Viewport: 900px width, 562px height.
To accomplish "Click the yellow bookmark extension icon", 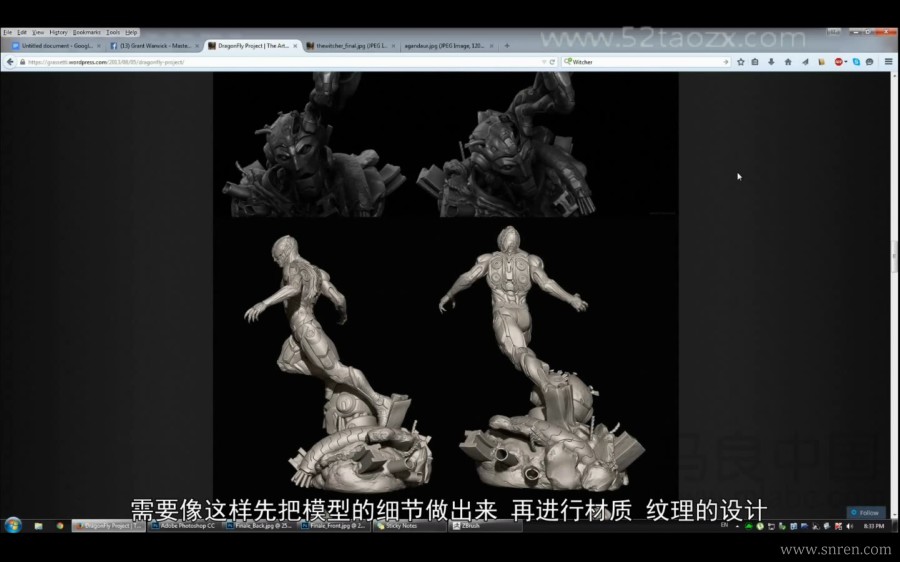I will 821,62.
